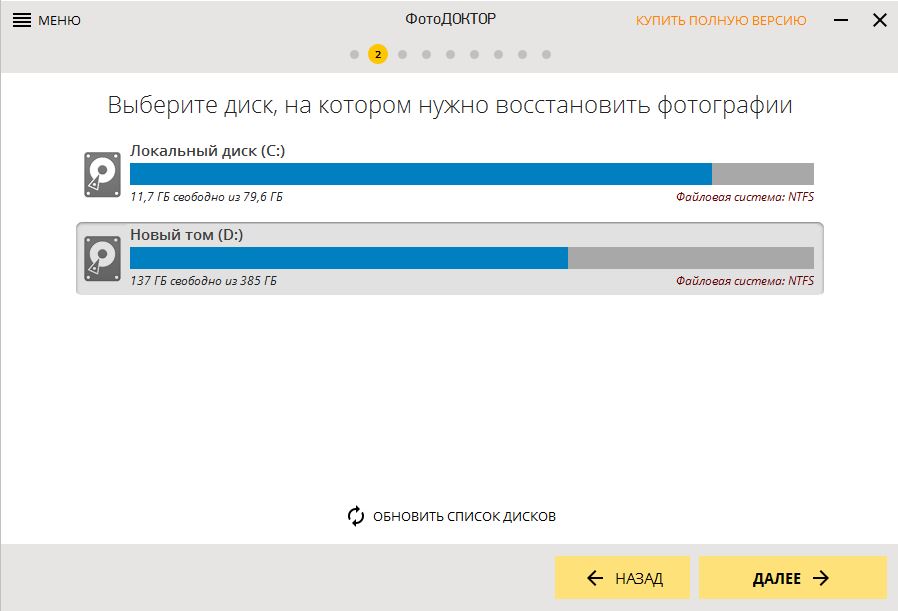Click file system NTFS text for disk C:
The image size is (898, 611).
745,197
